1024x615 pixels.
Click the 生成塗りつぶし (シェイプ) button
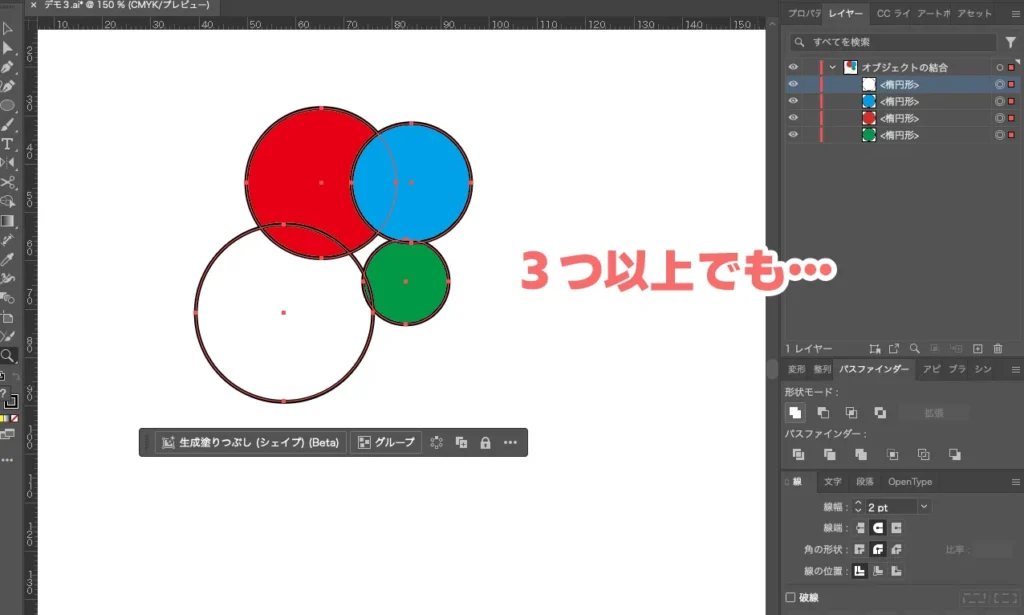pos(248,442)
